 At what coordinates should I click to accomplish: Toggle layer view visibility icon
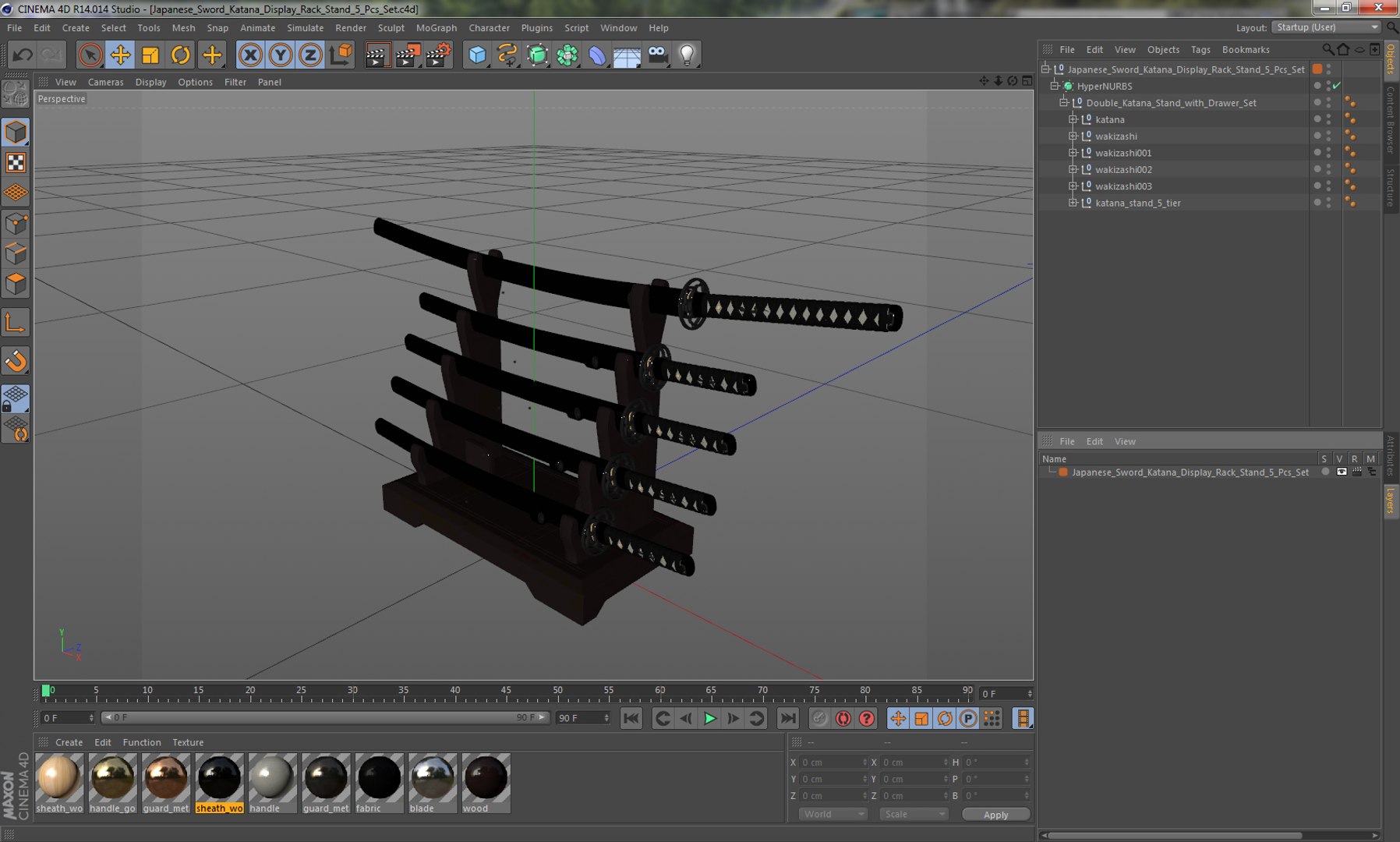pos(1342,472)
